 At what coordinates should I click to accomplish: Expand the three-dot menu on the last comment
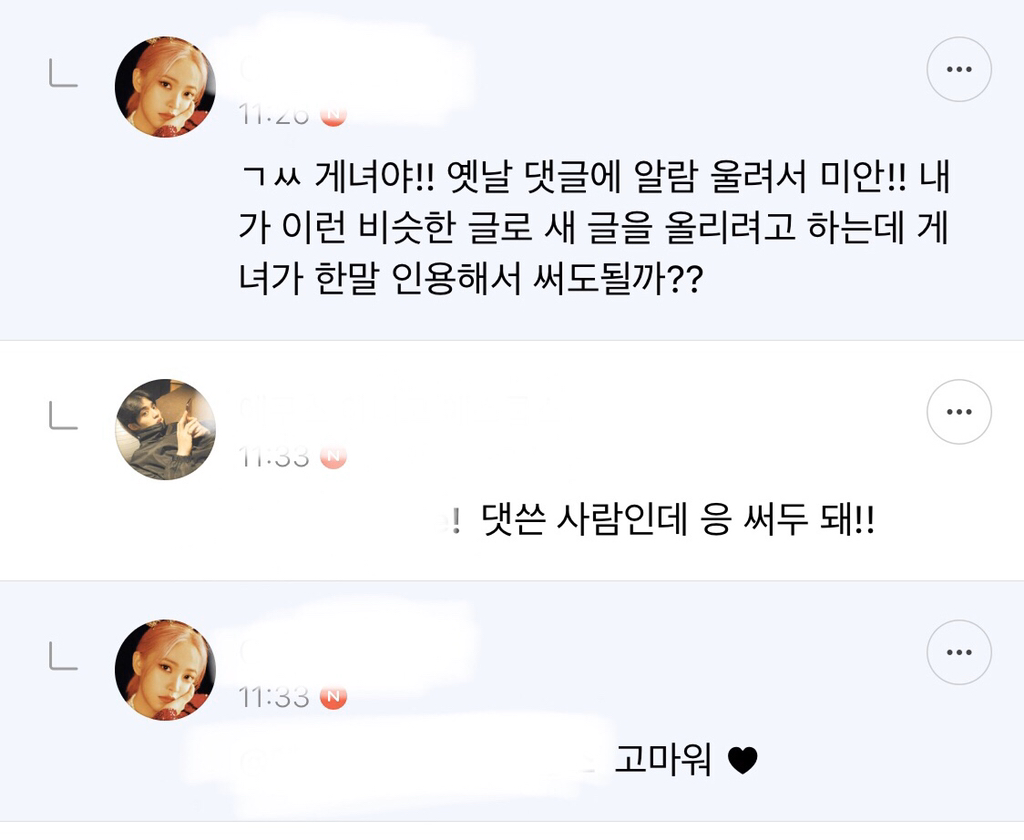pos(959,653)
